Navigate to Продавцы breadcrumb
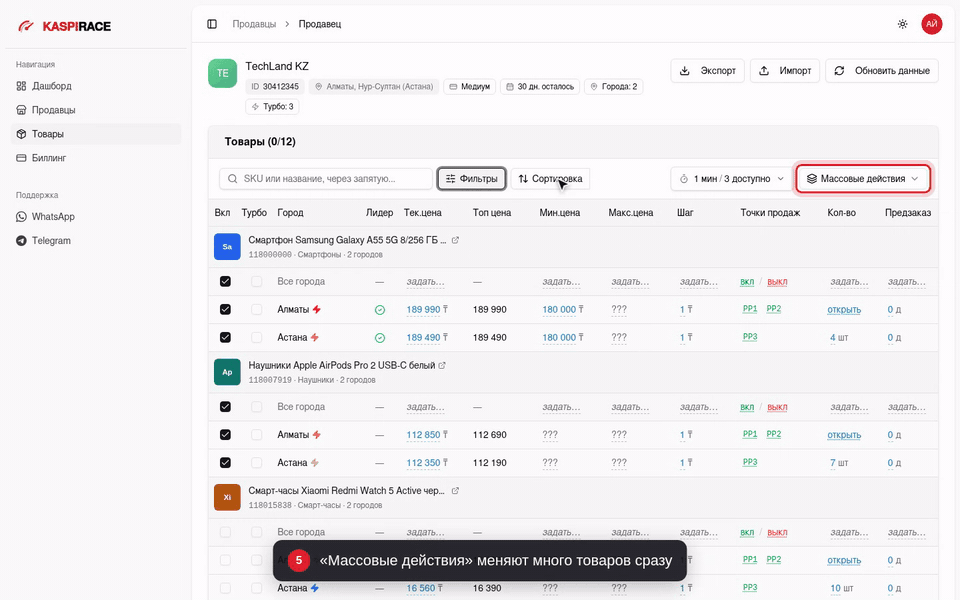This screenshot has width=960, height=600. pos(254,24)
